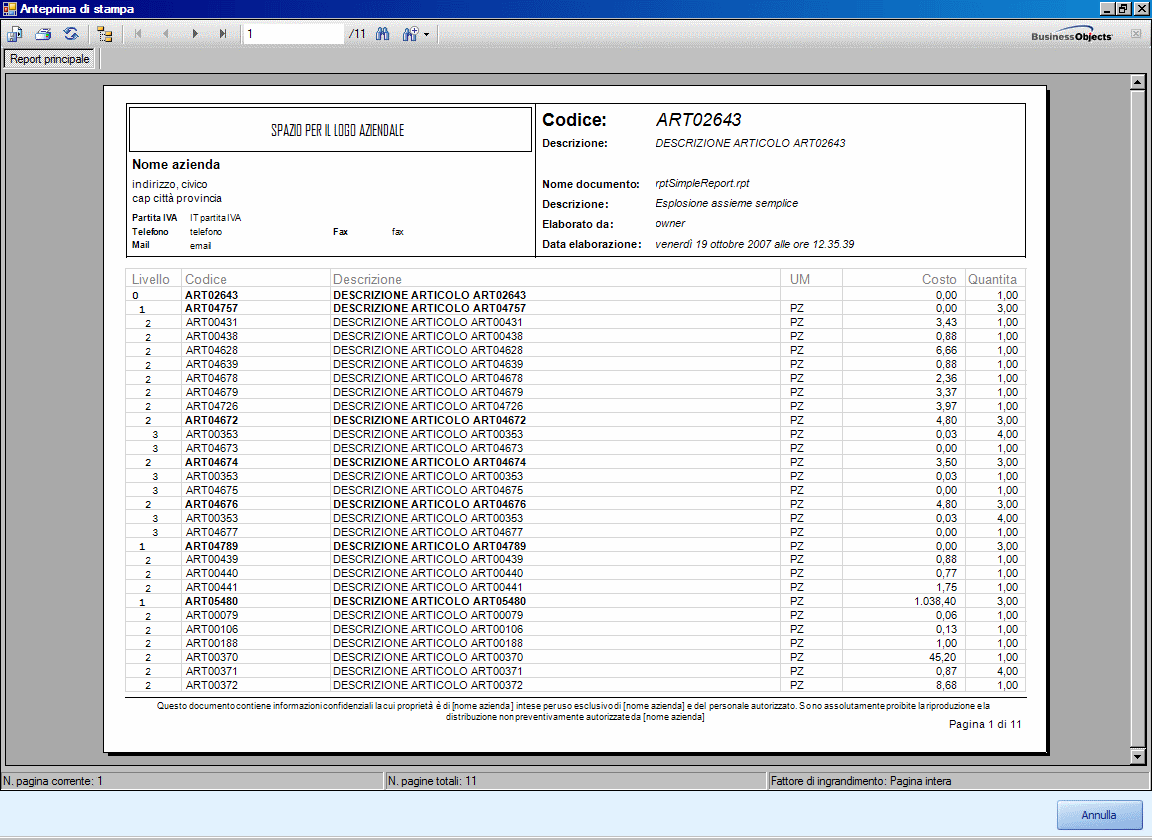Toggle the group tree panel
The height and width of the screenshot is (840, 1152).
pyautogui.click(x=105, y=34)
